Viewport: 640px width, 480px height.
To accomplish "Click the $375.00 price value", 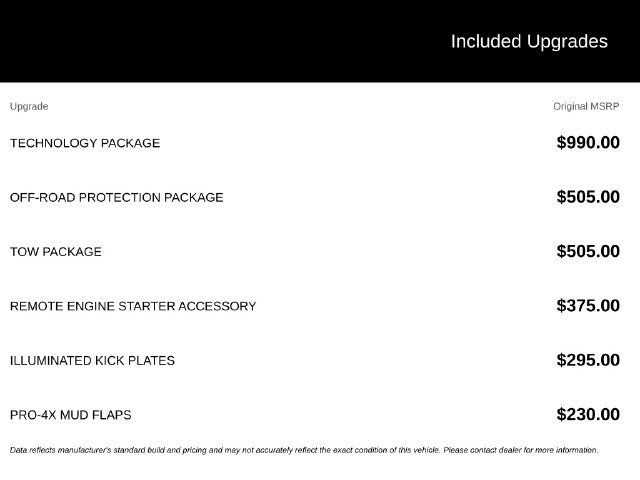I will click(x=588, y=305).
